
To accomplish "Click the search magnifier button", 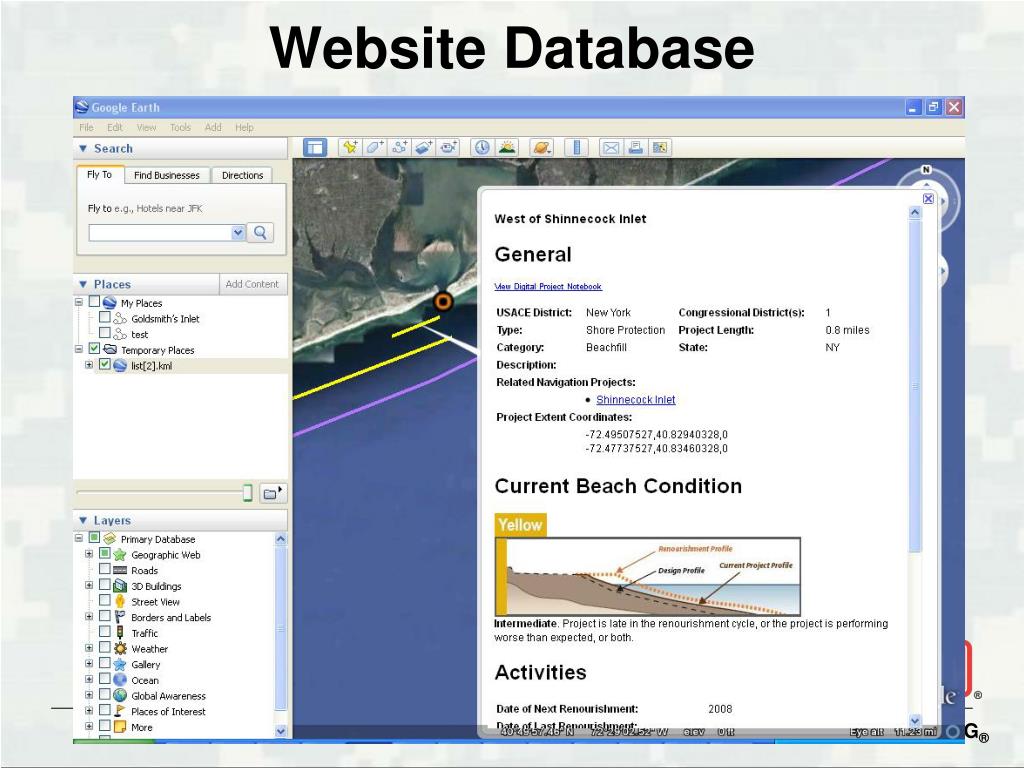I will tap(260, 232).
